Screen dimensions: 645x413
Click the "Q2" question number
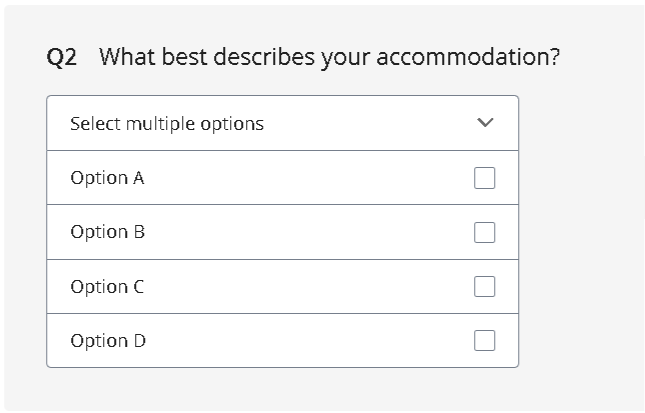pos(62,58)
